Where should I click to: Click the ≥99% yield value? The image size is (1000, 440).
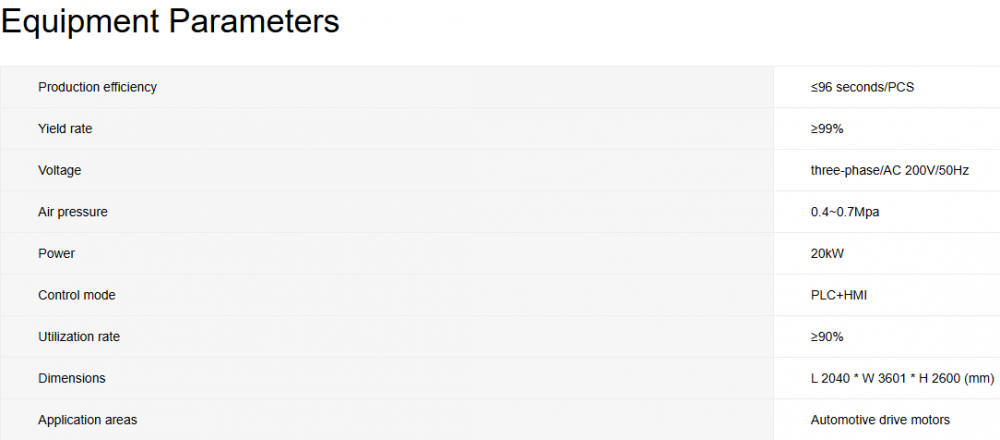point(828,129)
